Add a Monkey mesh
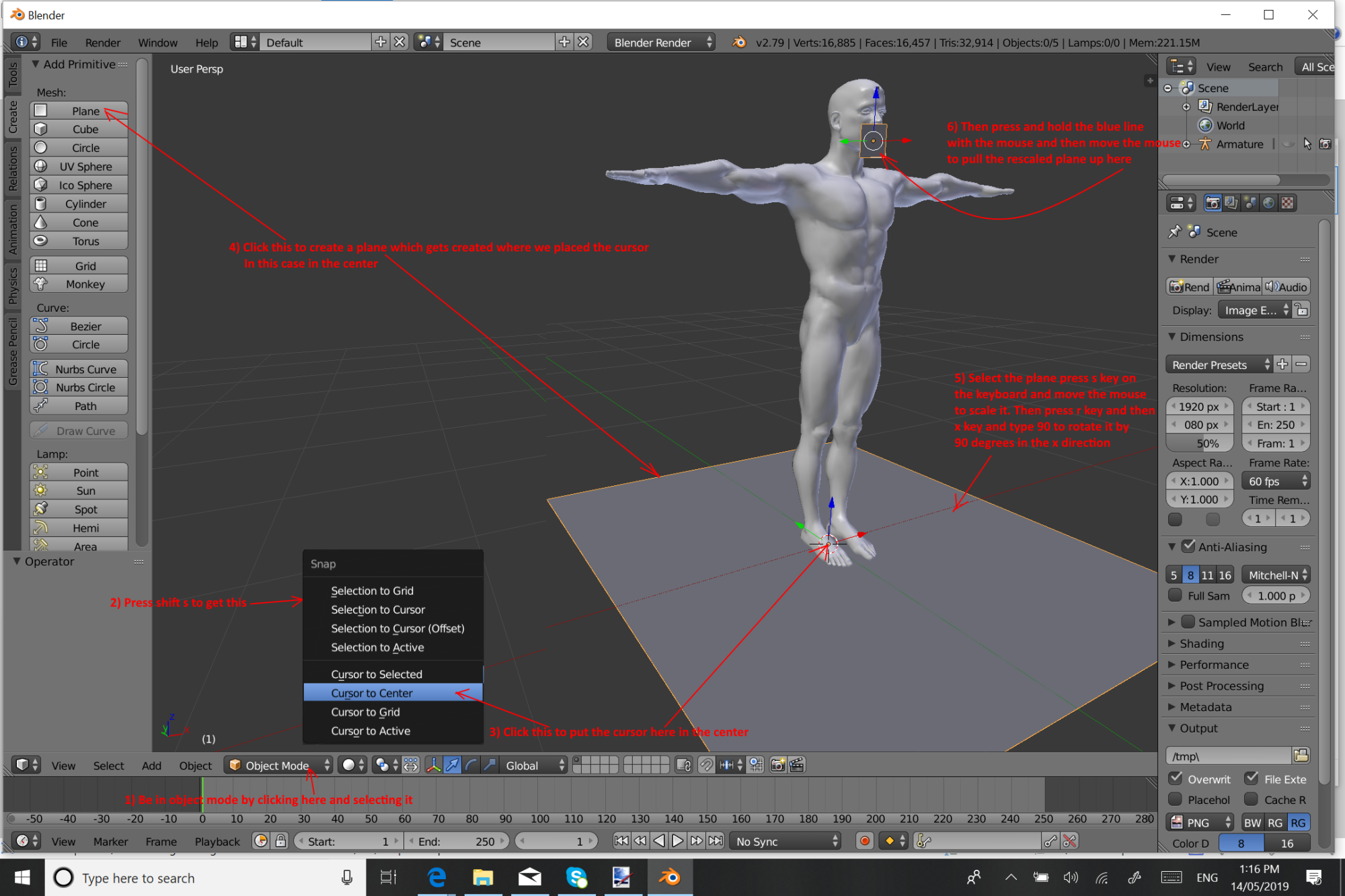The width and height of the screenshot is (1345, 896). point(79,284)
